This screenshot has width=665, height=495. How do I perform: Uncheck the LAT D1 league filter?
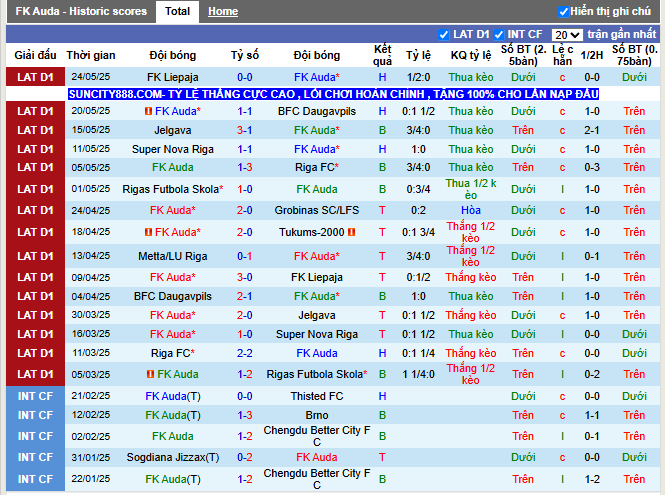pyautogui.click(x=444, y=35)
